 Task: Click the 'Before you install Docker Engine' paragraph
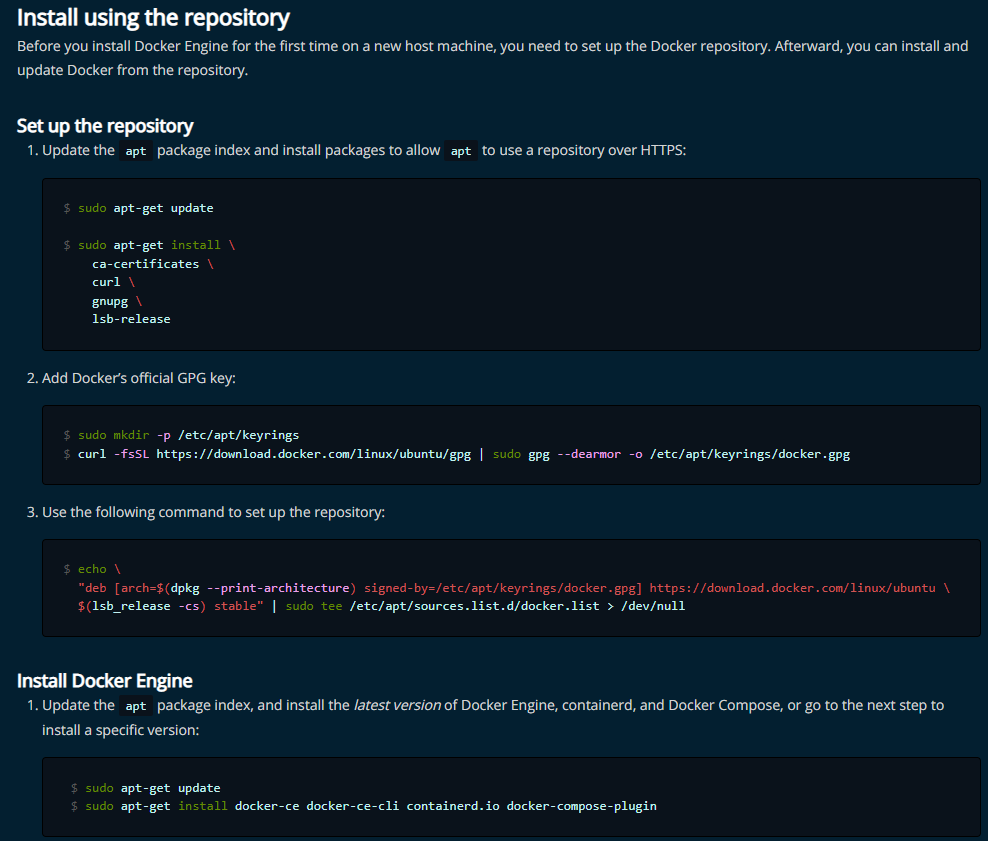point(492,58)
